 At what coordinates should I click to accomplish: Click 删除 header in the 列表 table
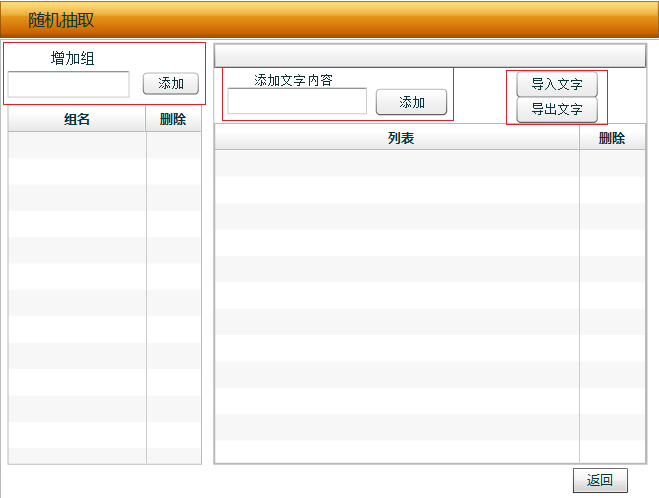tap(612, 138)
